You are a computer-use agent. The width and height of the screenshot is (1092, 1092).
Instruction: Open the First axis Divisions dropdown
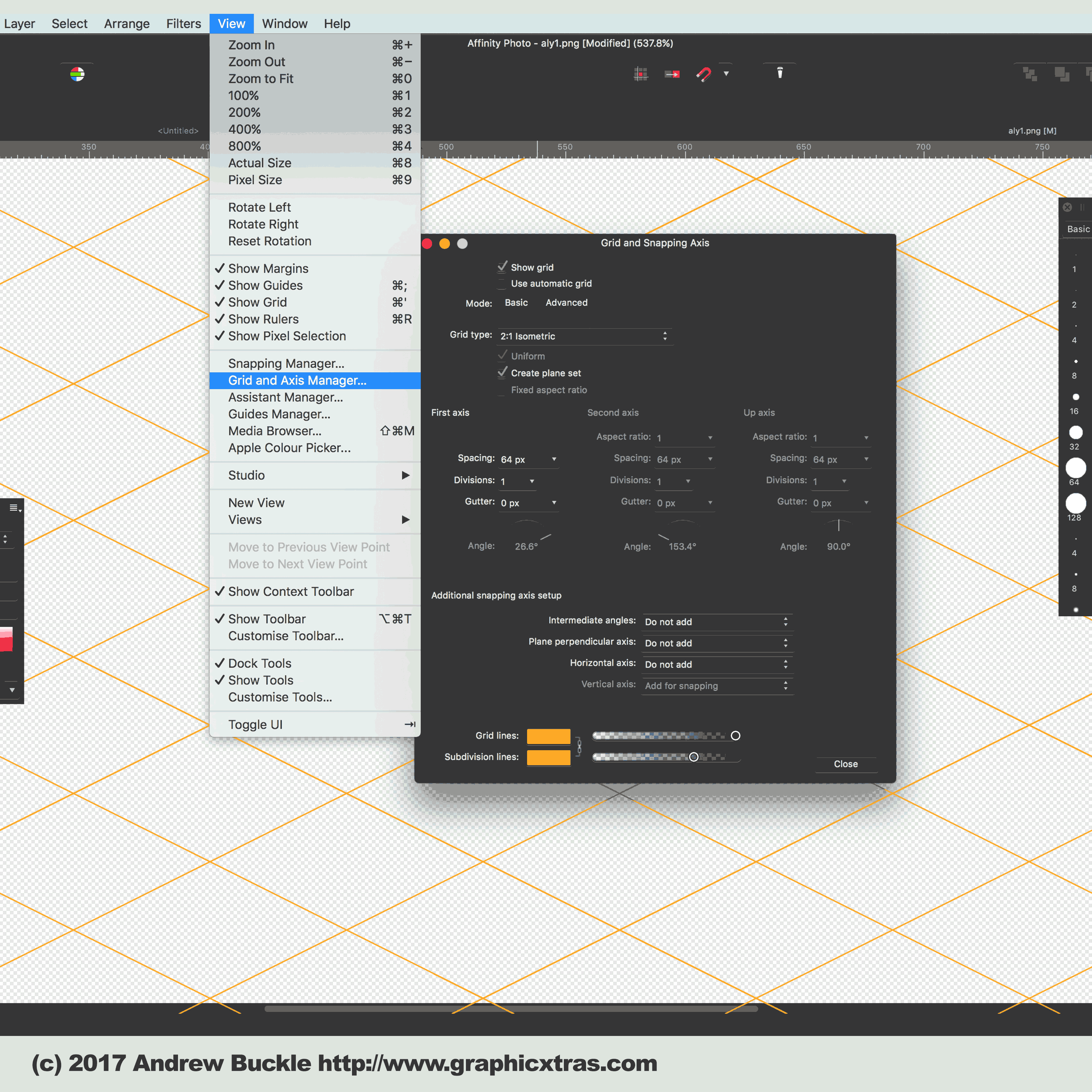(x=518, y=482)
